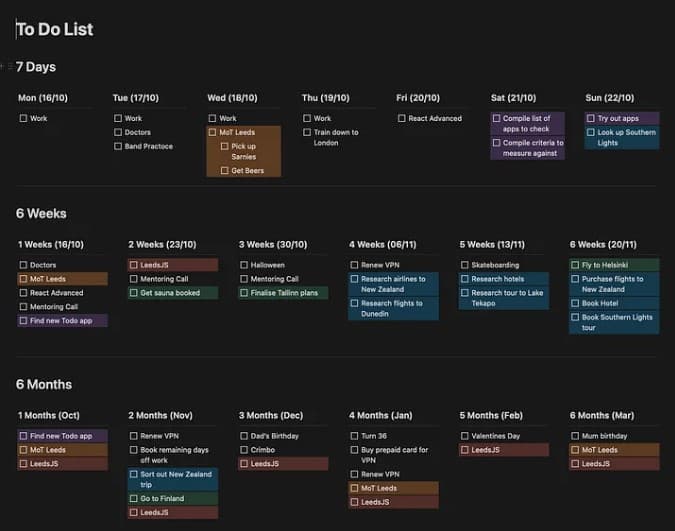Tick the Pick up Sarnies sub-task checkbox
This screenshot has width=675, height=531.
224,146
